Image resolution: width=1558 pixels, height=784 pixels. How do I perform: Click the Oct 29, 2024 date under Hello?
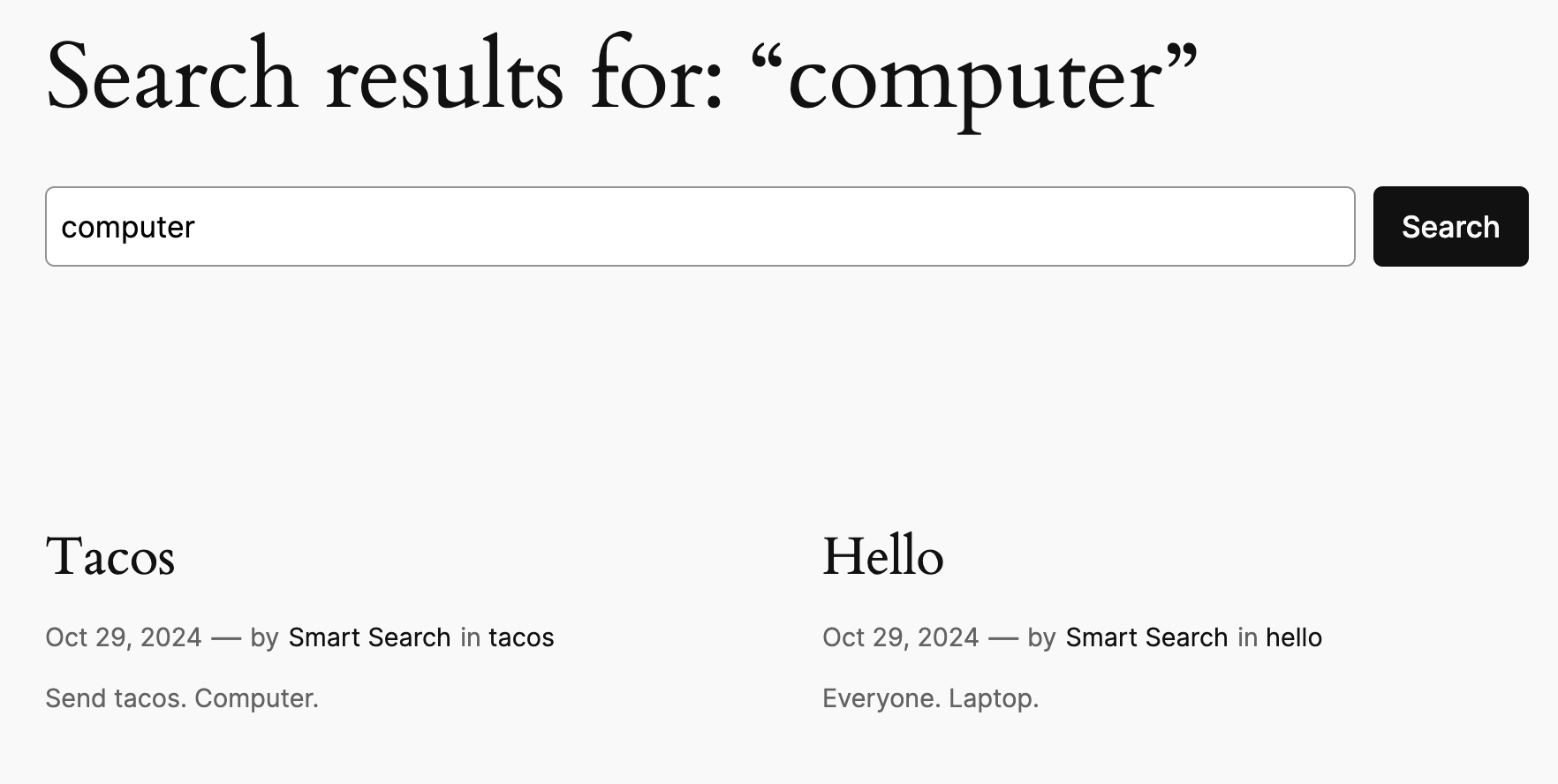click(901, 637)
